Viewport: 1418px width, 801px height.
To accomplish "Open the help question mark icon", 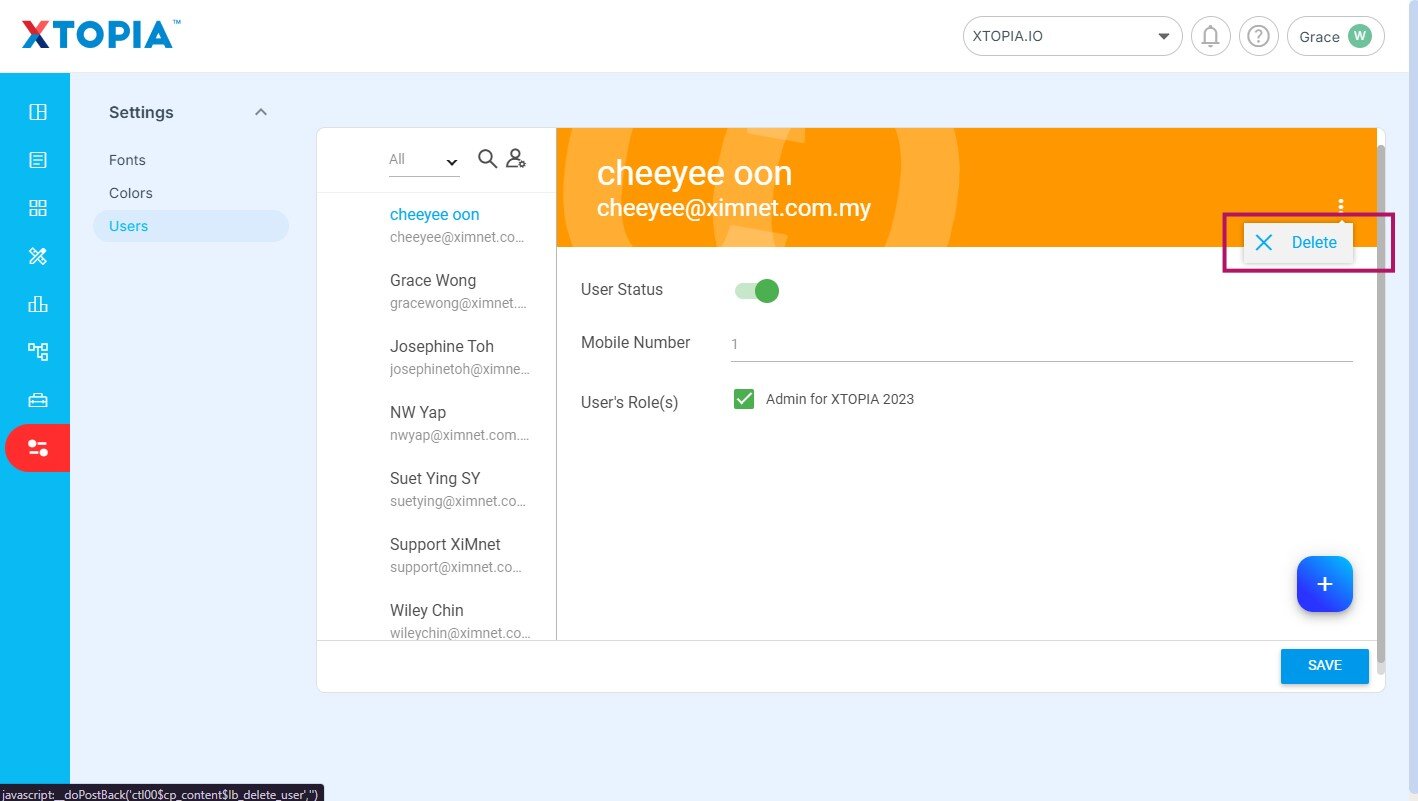I will coord(1259,37).
